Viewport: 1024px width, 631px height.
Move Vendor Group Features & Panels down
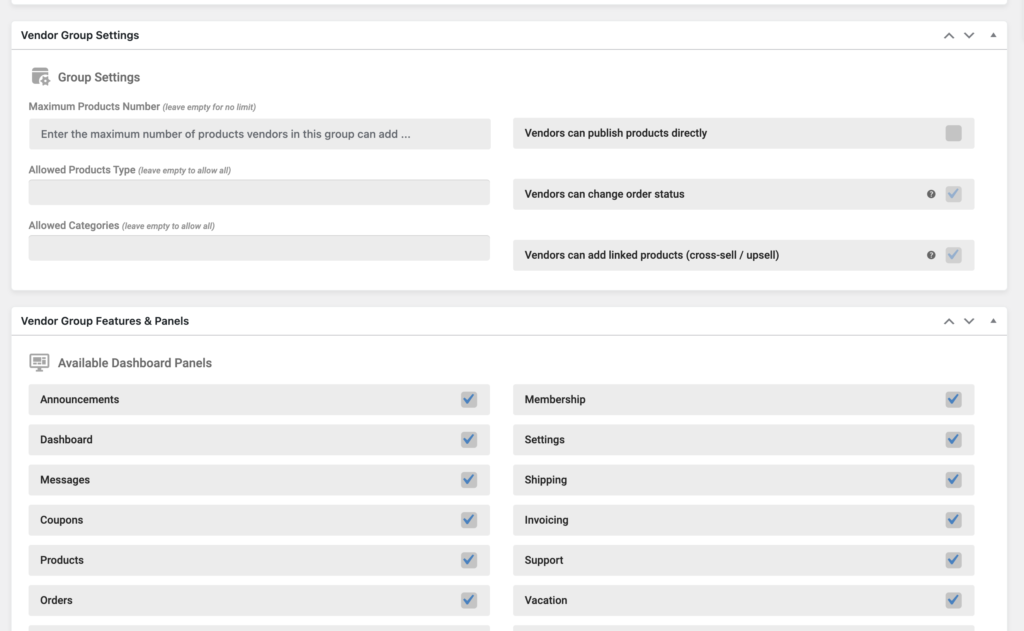tap(969, 321)
